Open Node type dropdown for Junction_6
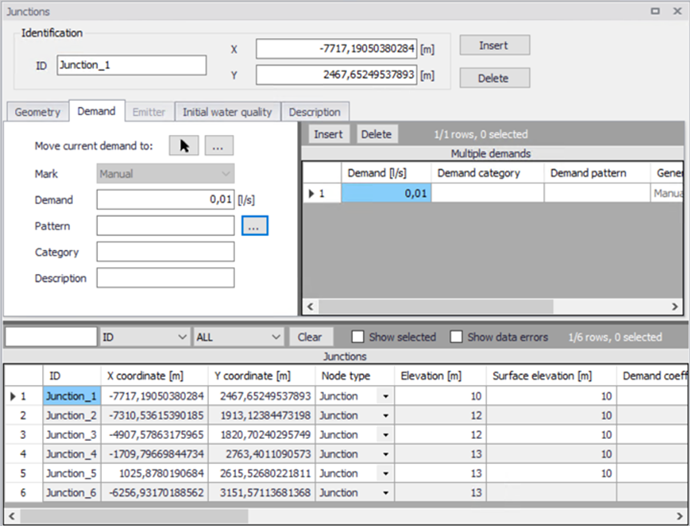Screen dimensions: 690x526 385,493
